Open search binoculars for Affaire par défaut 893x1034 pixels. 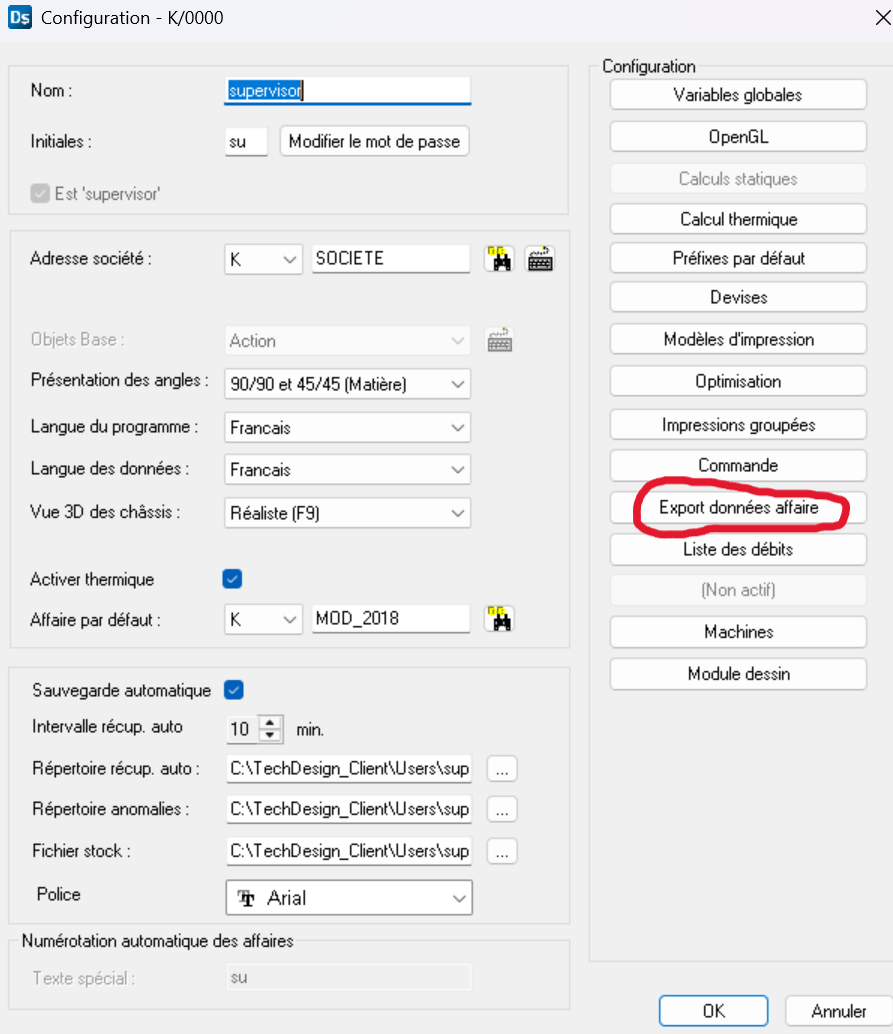point(498,618)
